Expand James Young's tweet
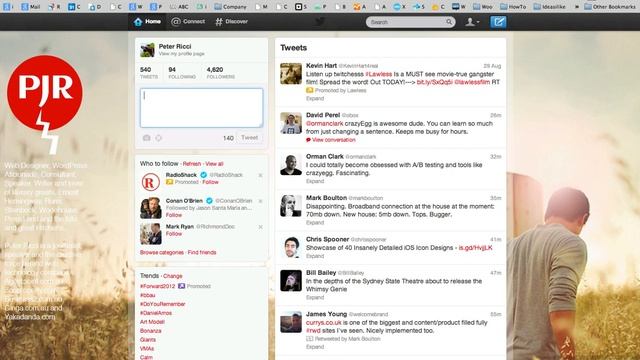The height and width of the screenshot is (360, 640). tap(315, 347)
